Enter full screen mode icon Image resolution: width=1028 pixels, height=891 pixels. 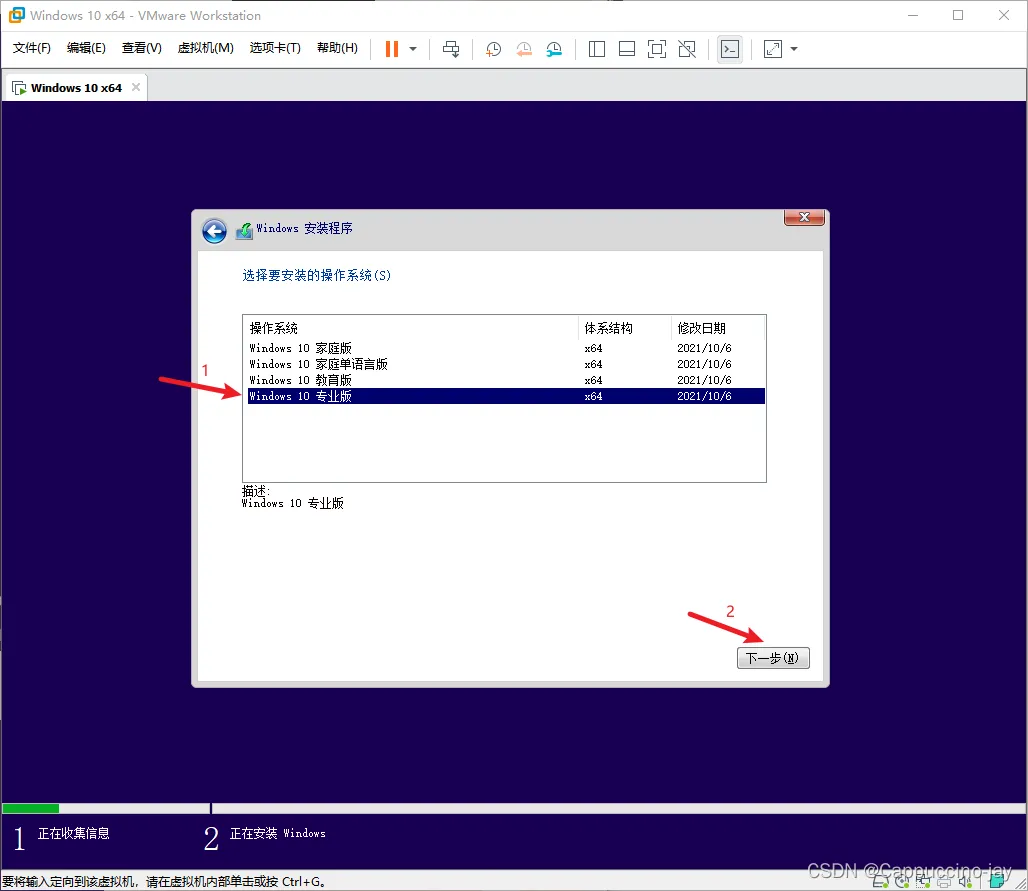pos(656,49)
